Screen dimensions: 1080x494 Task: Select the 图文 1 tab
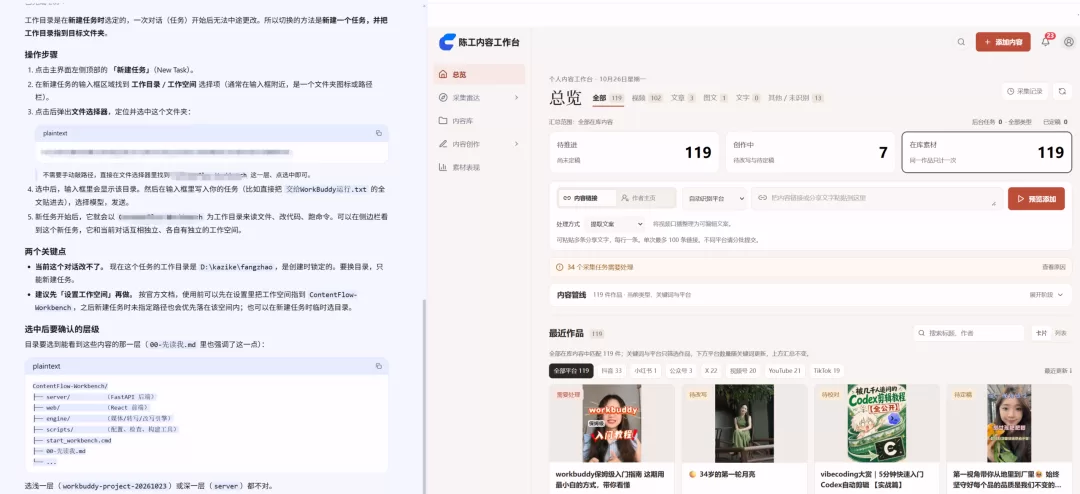(716, 98)
